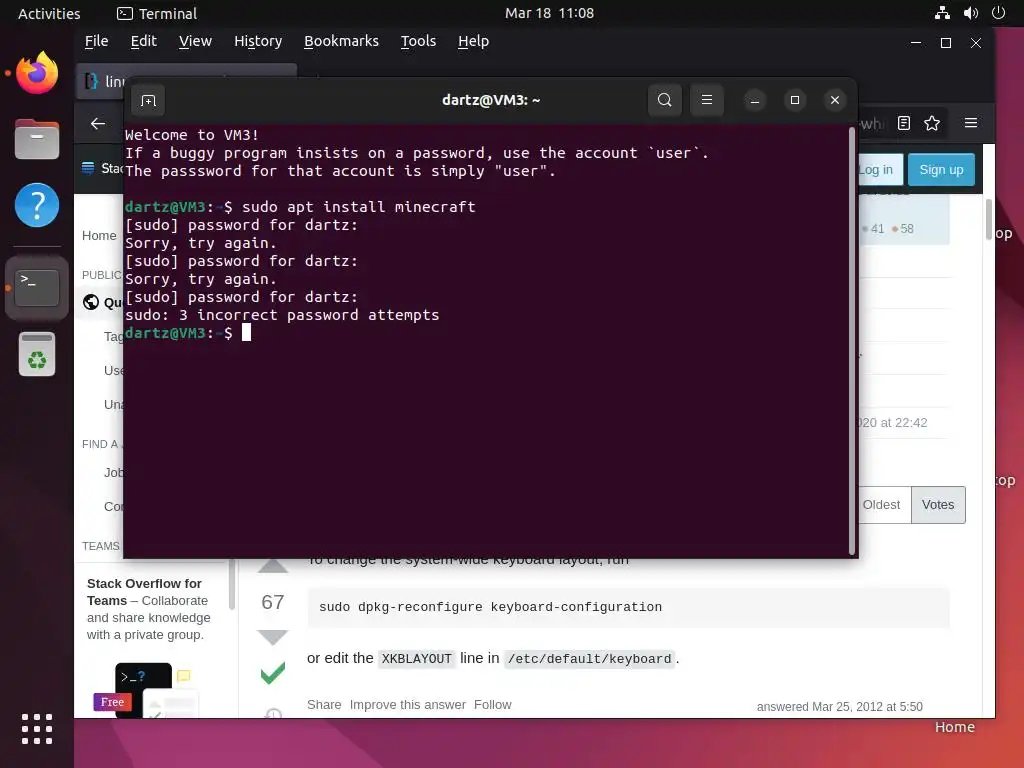Open Help from the dock
Screen dimensions: 1024x768
point(37,205)
